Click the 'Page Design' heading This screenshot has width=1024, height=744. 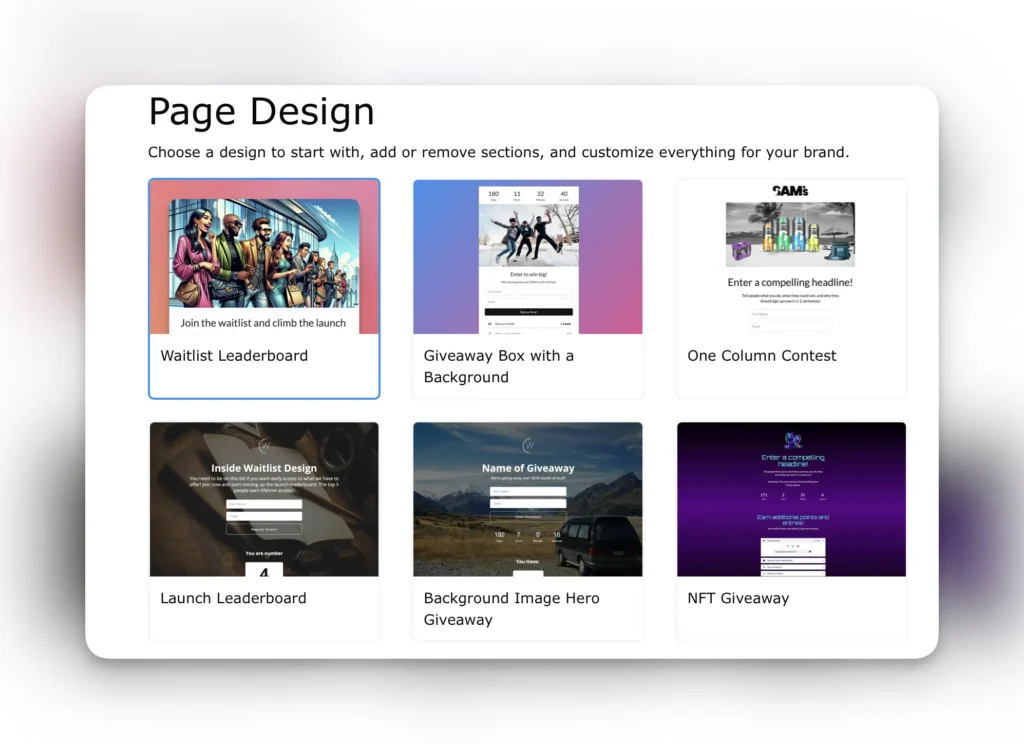tap(261, 112)
